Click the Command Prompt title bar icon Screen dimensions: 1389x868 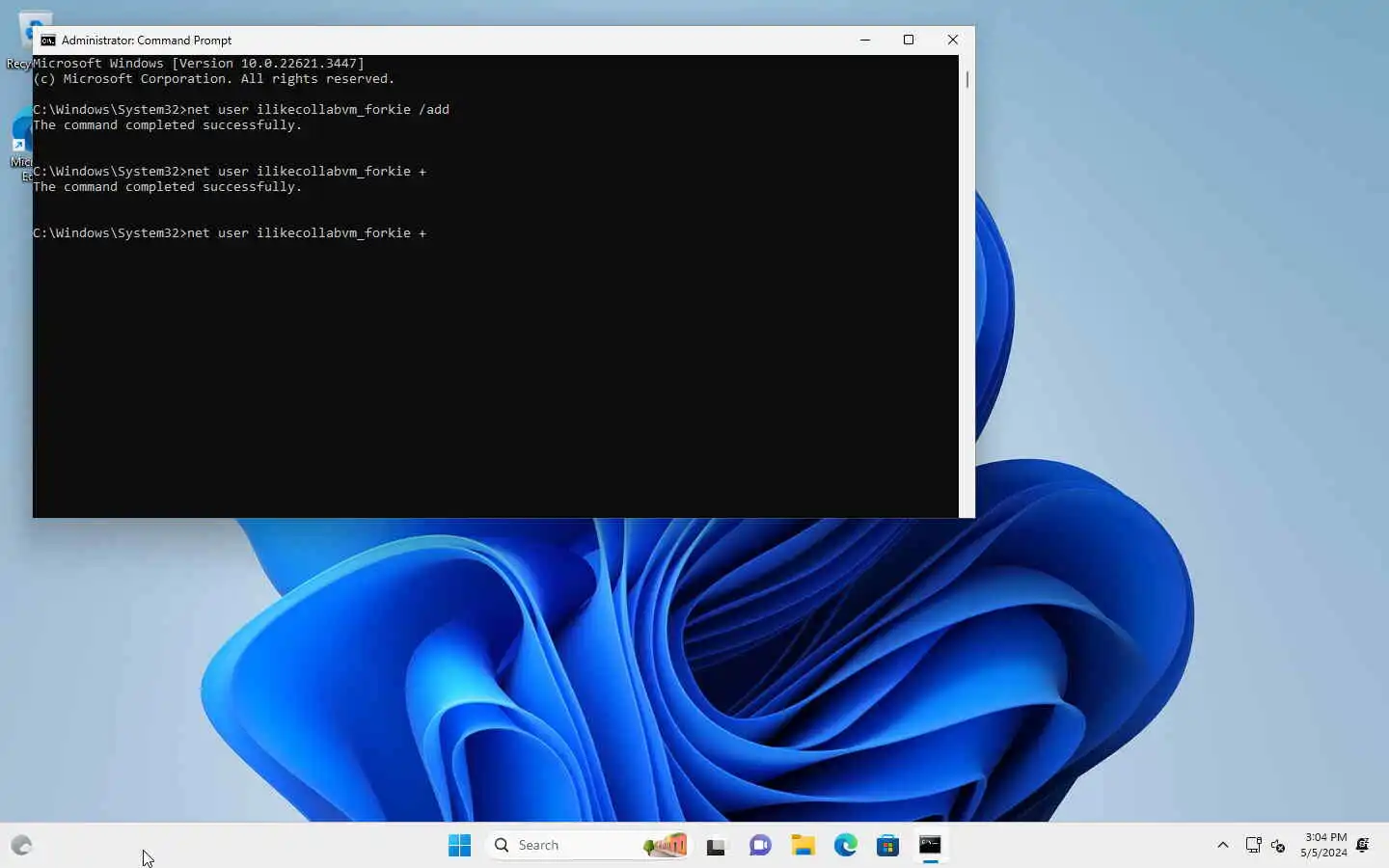(47, 41)
